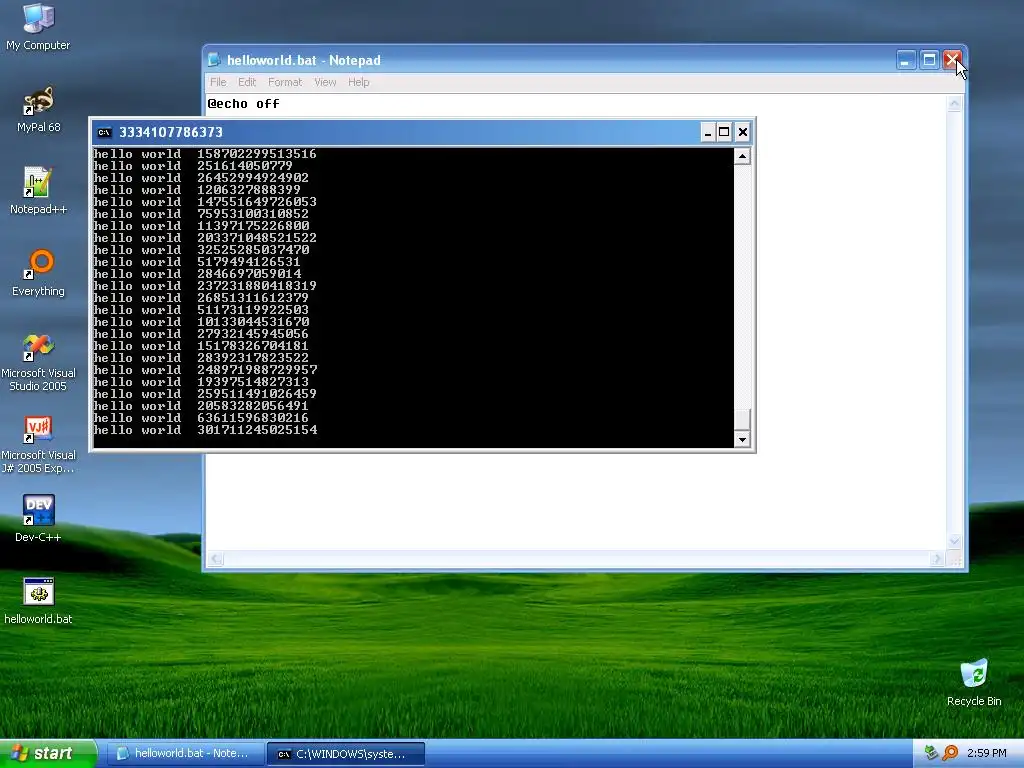Click the console line ending 259511491026459
This screenshot has height=768, width=1024.
[x=205, y=394]
